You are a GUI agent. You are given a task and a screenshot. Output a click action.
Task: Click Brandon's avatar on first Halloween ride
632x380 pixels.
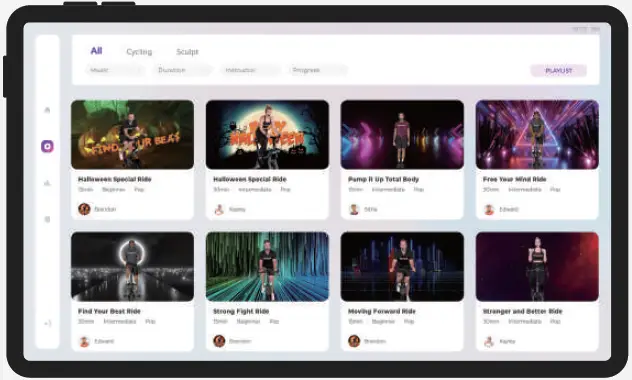pyautogui.click(x=84, y=209)
